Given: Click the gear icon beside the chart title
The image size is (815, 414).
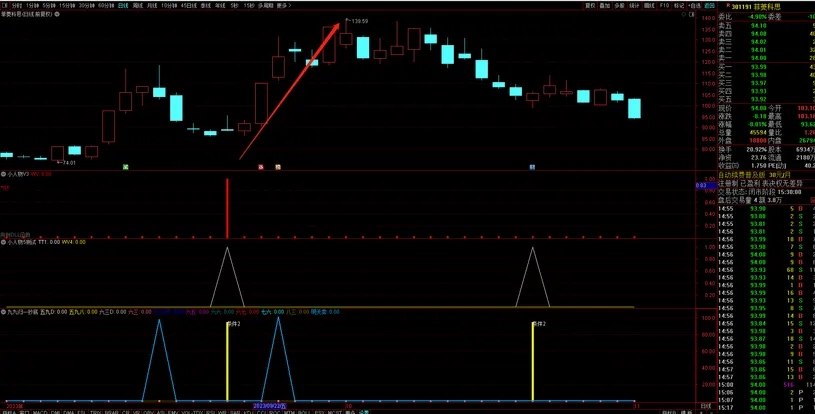Looking at the screenshot, I should (57, 13).
